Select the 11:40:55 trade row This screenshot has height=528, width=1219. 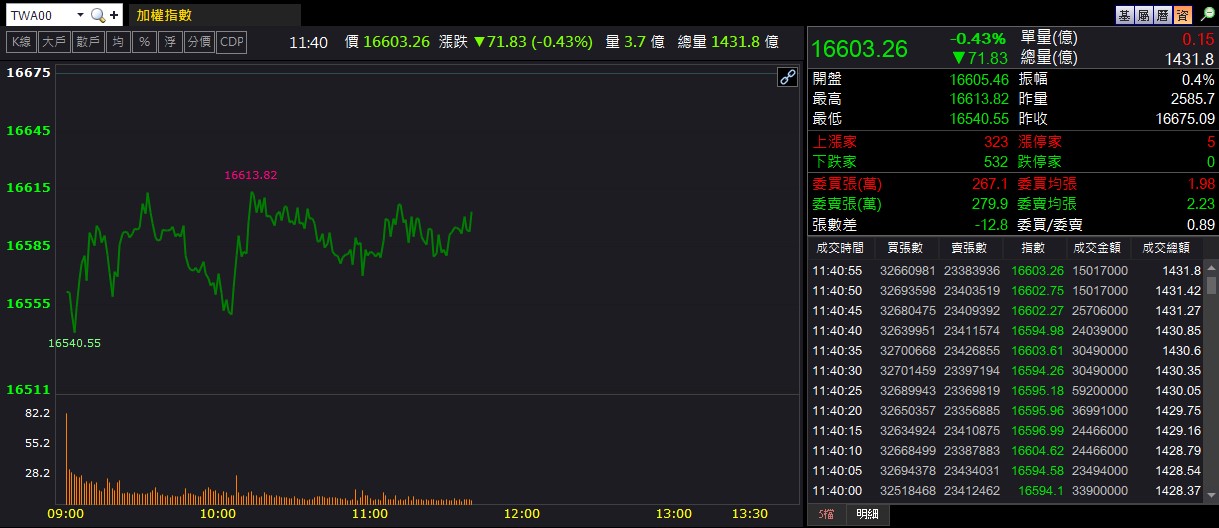click(x=1006, y=270)
